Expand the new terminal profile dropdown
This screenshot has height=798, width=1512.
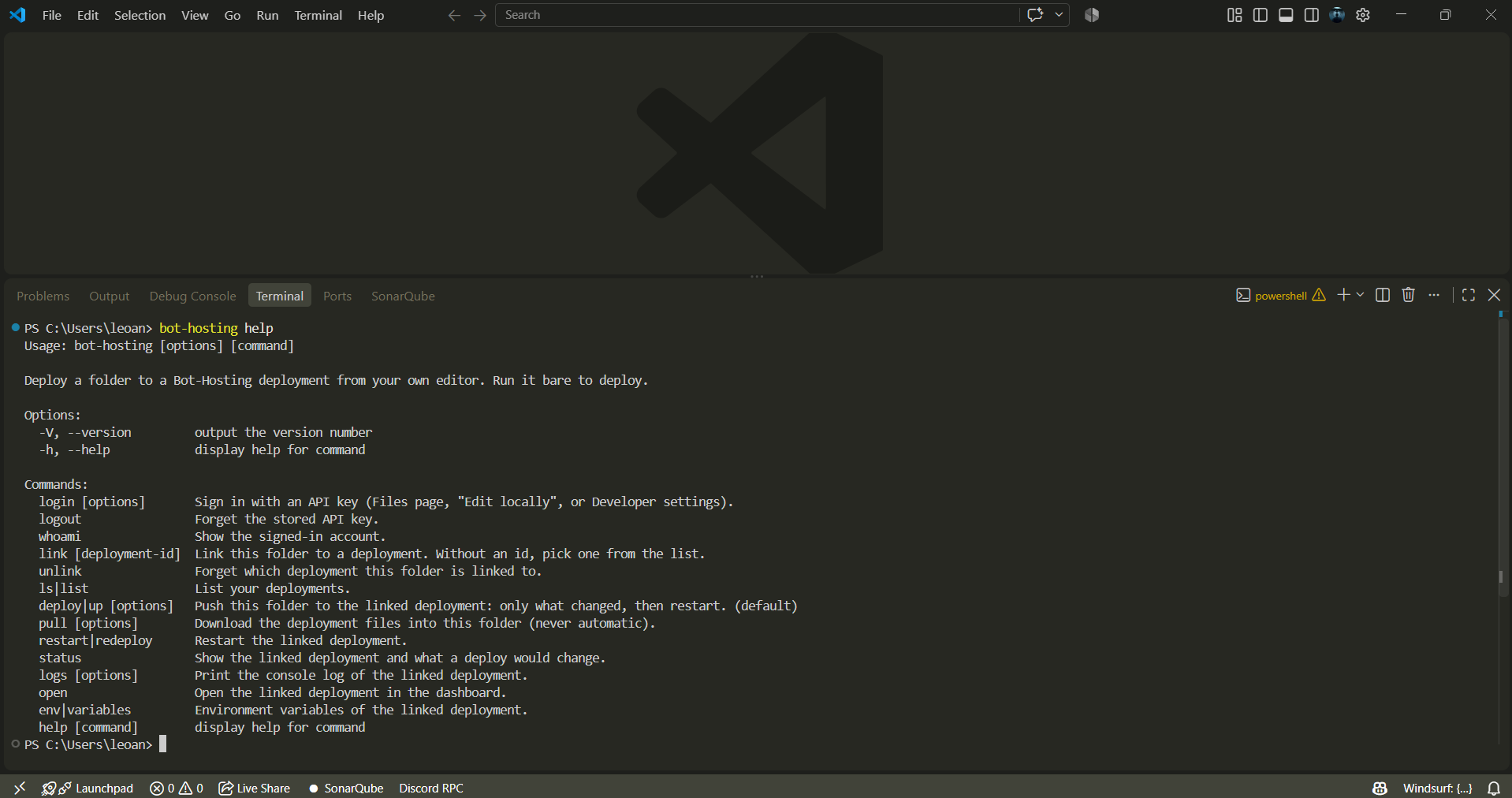pos(1360,294)
